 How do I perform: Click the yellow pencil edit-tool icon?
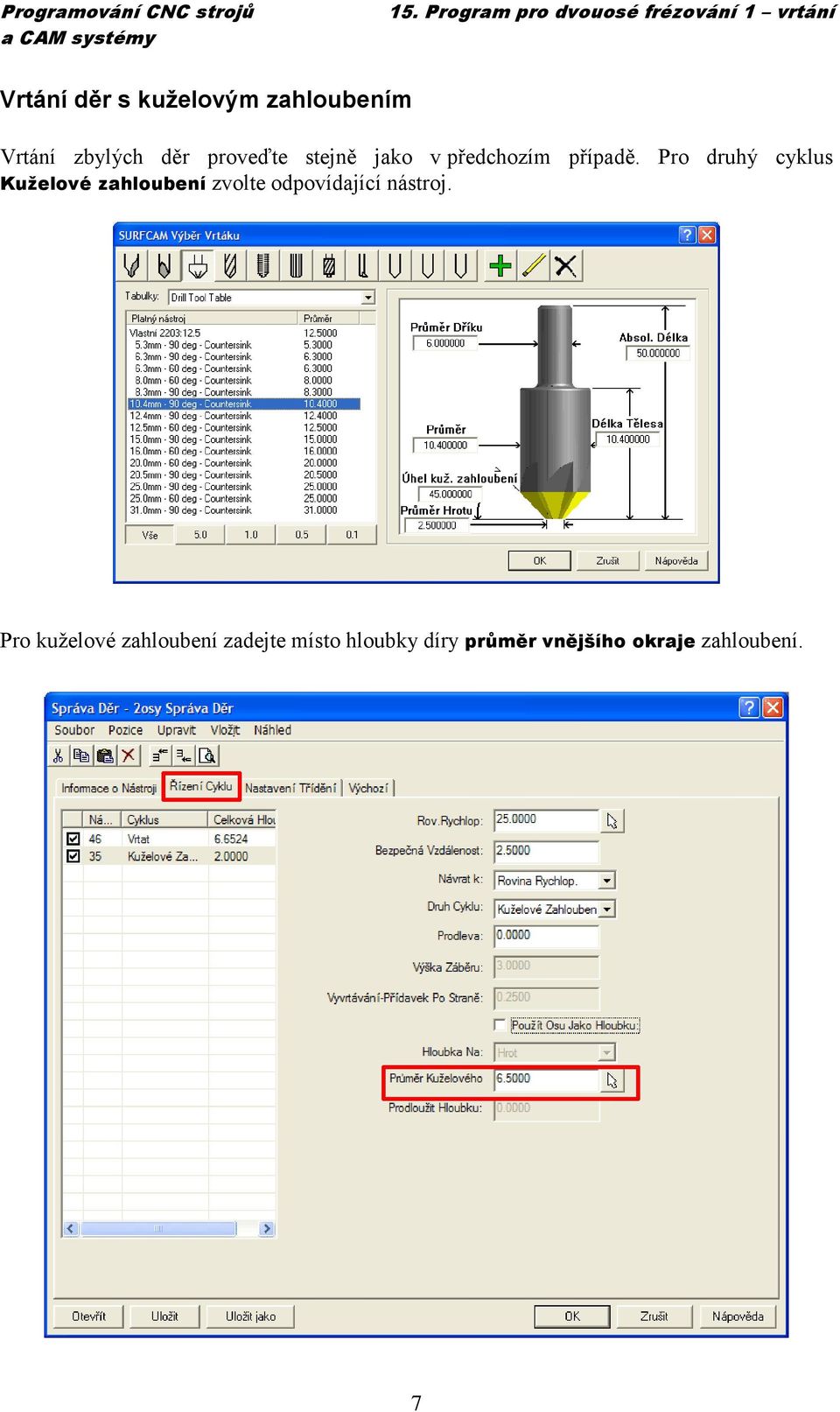pos(533,265)
